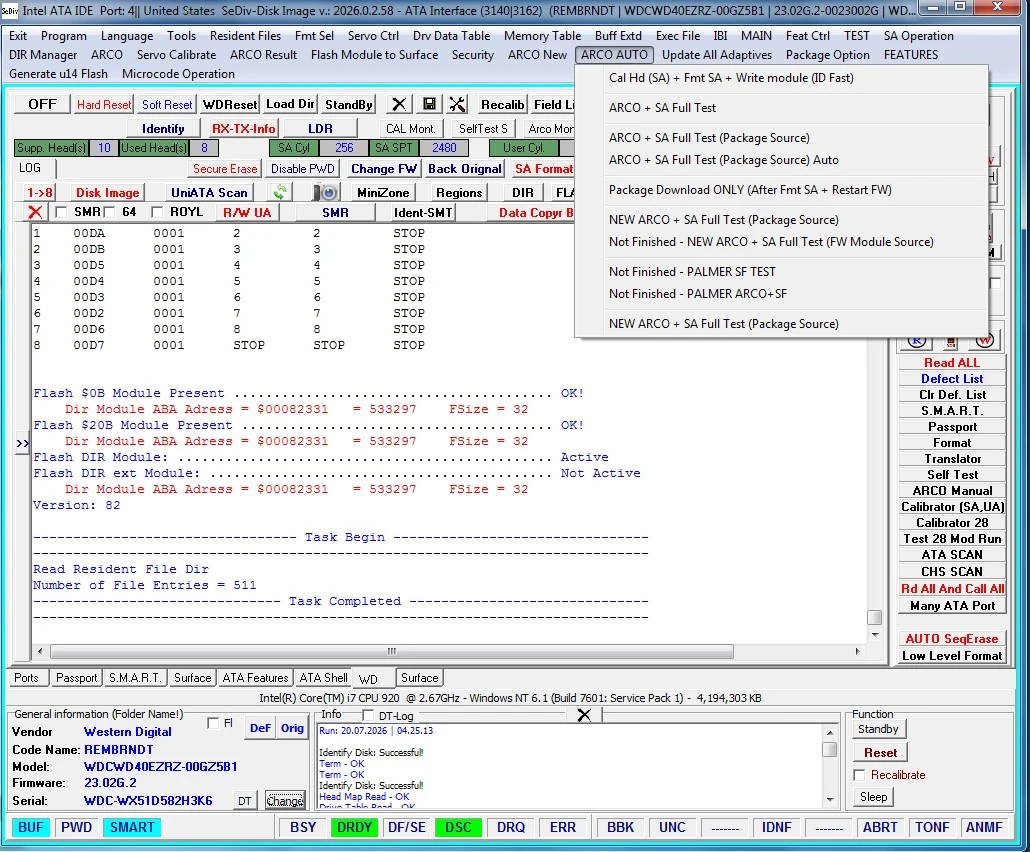The width and height of the screenshot is (1030, 852).
Task: Toggle the SMR checkbox
Action: [61, 212]
